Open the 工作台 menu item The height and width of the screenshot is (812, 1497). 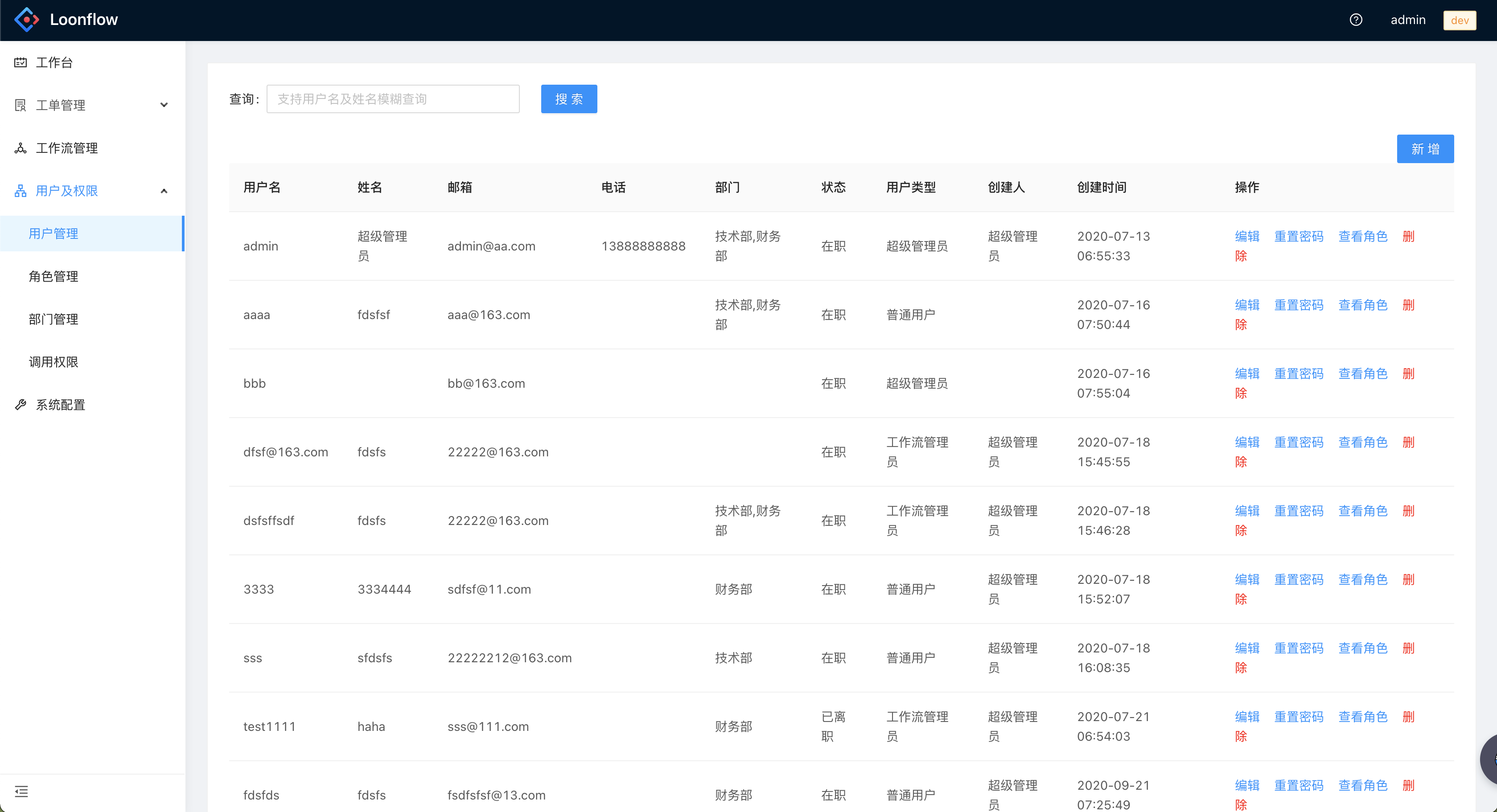pyautogui.click(x=92, y=62)
